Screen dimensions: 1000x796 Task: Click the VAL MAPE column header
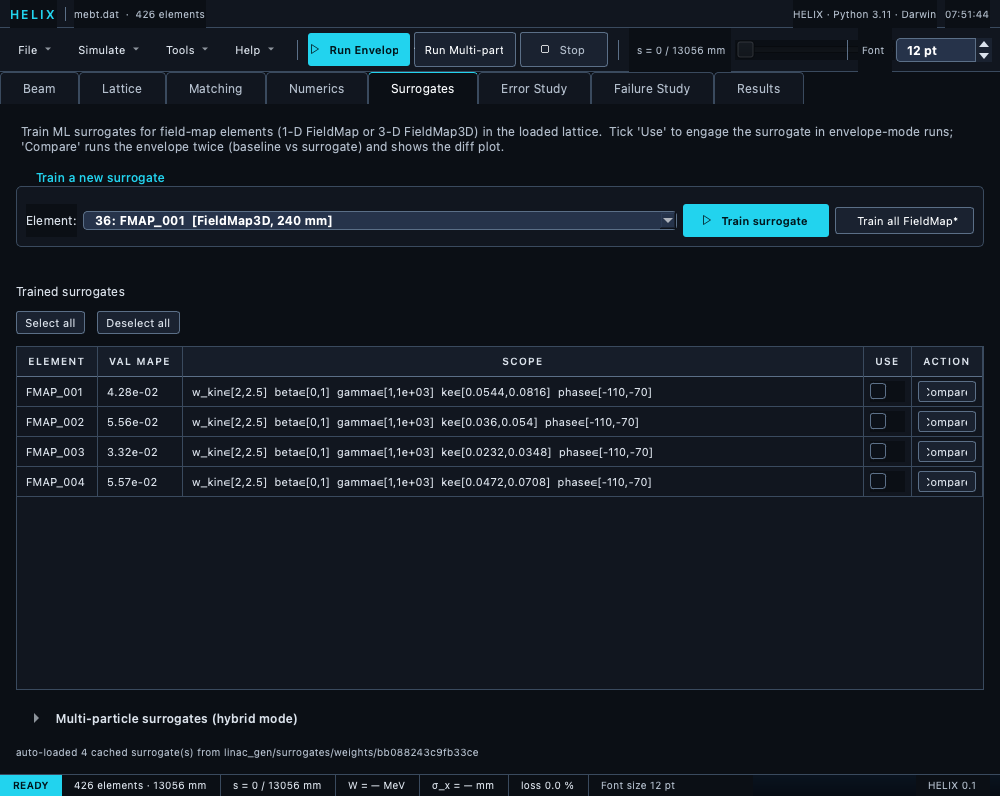coord(140,362)
